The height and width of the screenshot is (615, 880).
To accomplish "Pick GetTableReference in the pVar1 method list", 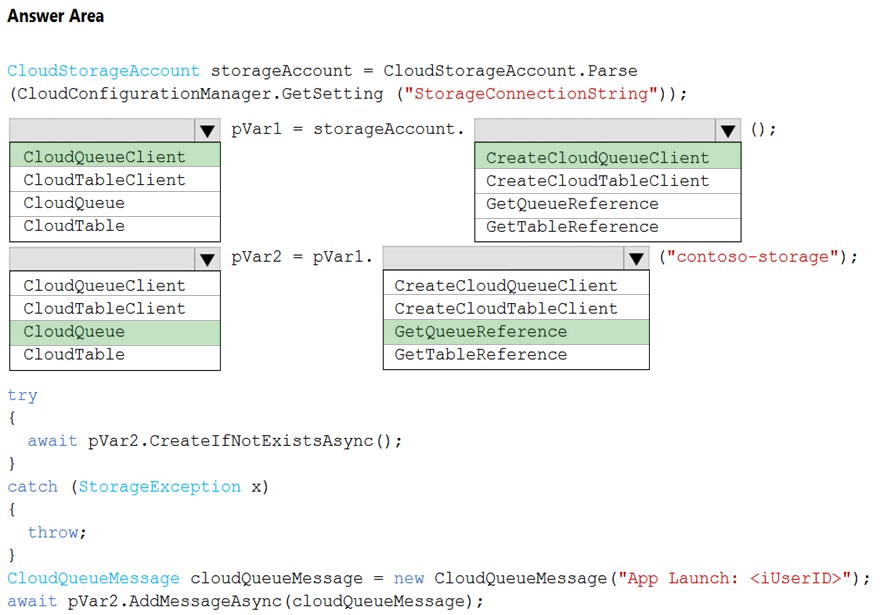I will coord(516,356).
